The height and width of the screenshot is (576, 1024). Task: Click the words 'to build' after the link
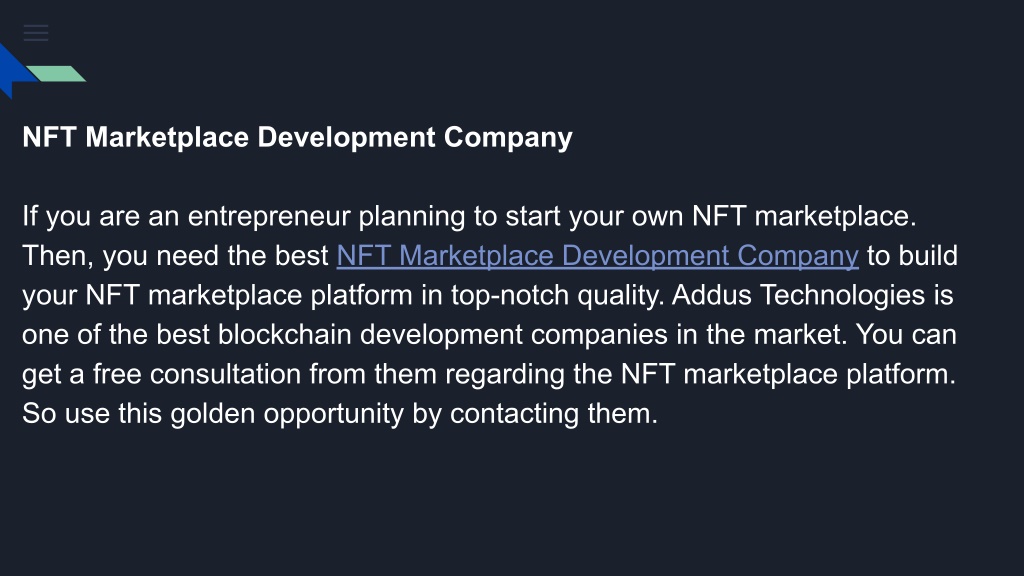912,255
